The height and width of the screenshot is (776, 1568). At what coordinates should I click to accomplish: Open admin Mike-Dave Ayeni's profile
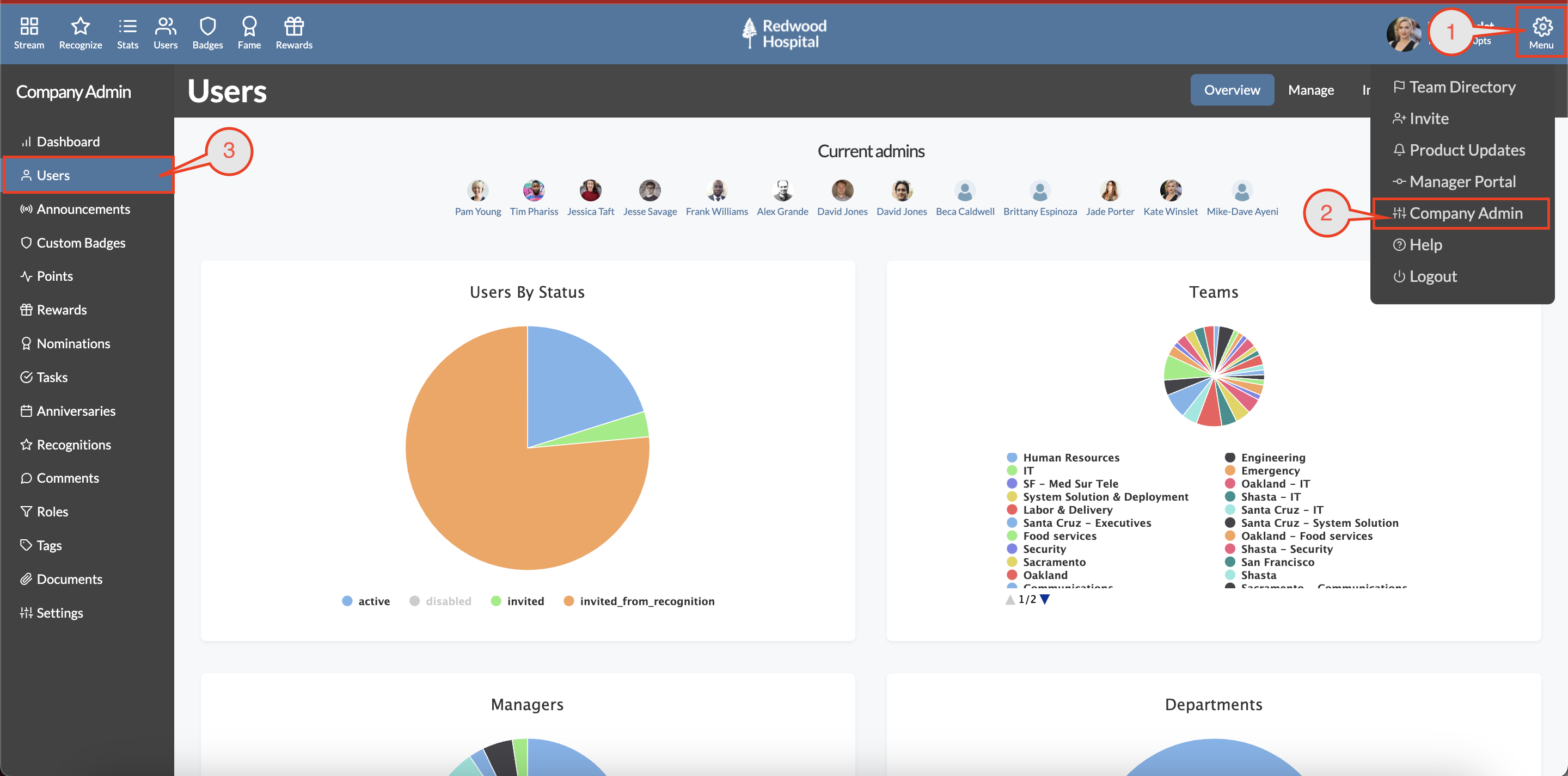(x=1242, y=199)
